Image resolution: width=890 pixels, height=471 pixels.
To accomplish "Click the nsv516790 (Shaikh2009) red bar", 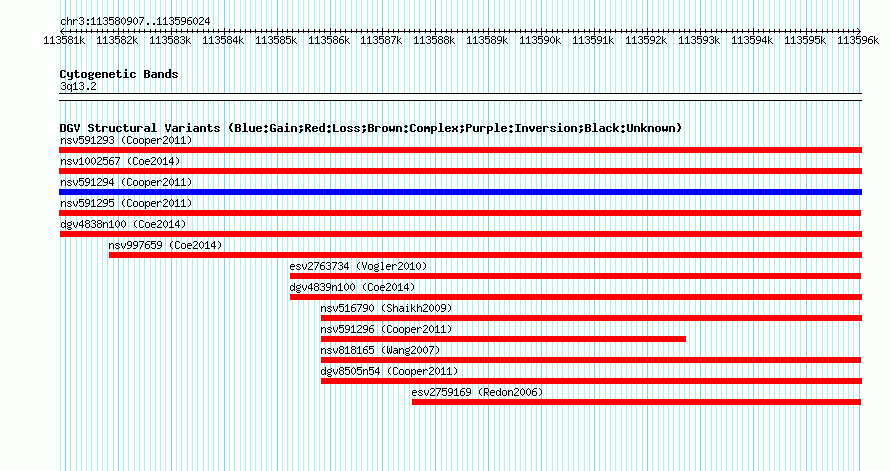I will 591,318.
